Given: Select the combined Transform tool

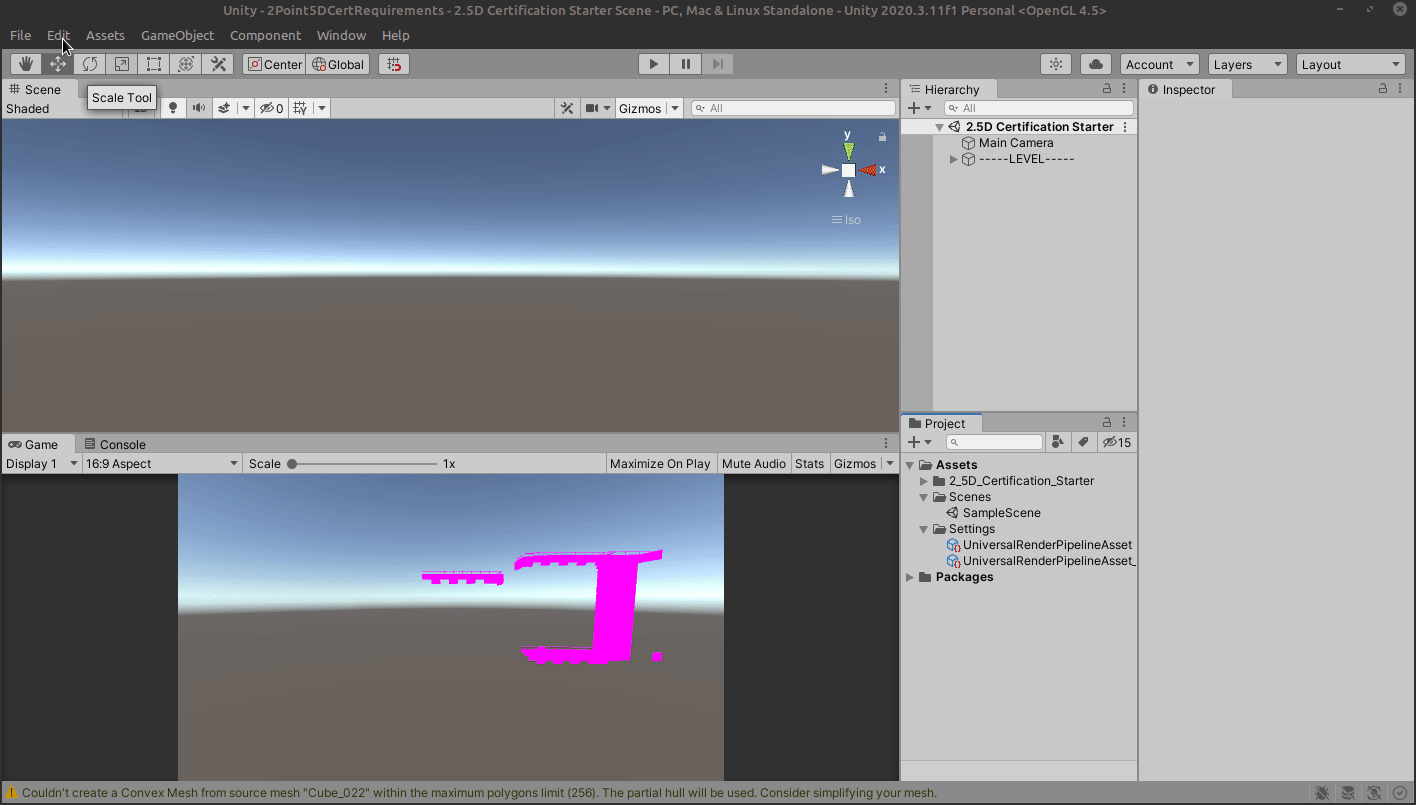Looking at the screenshot, I should point(186,64).
